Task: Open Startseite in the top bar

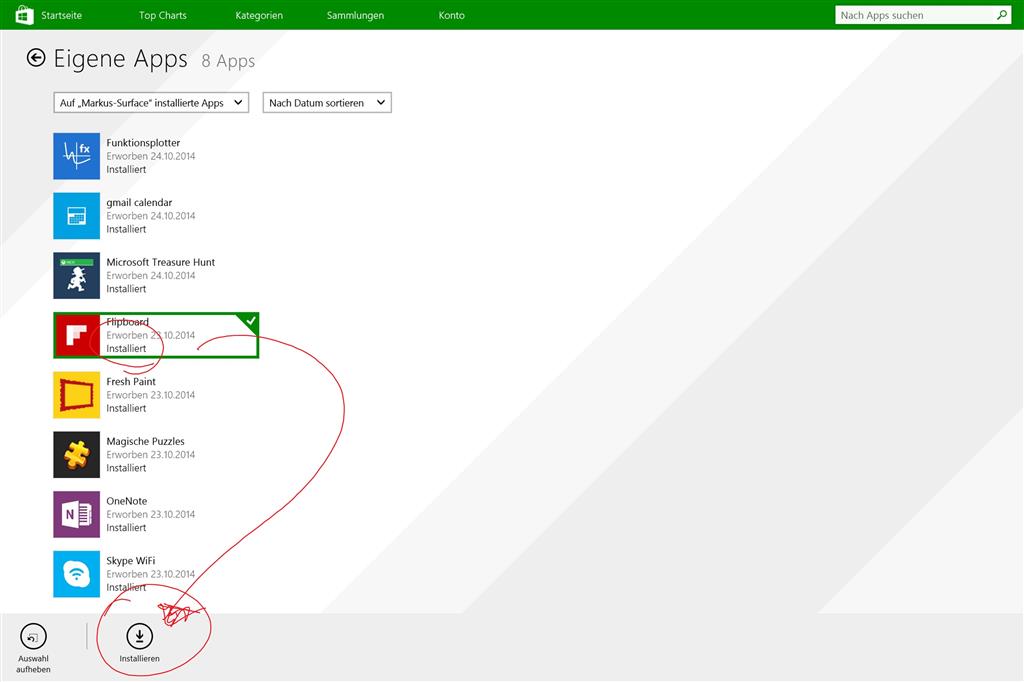Action: pos(61,15)
